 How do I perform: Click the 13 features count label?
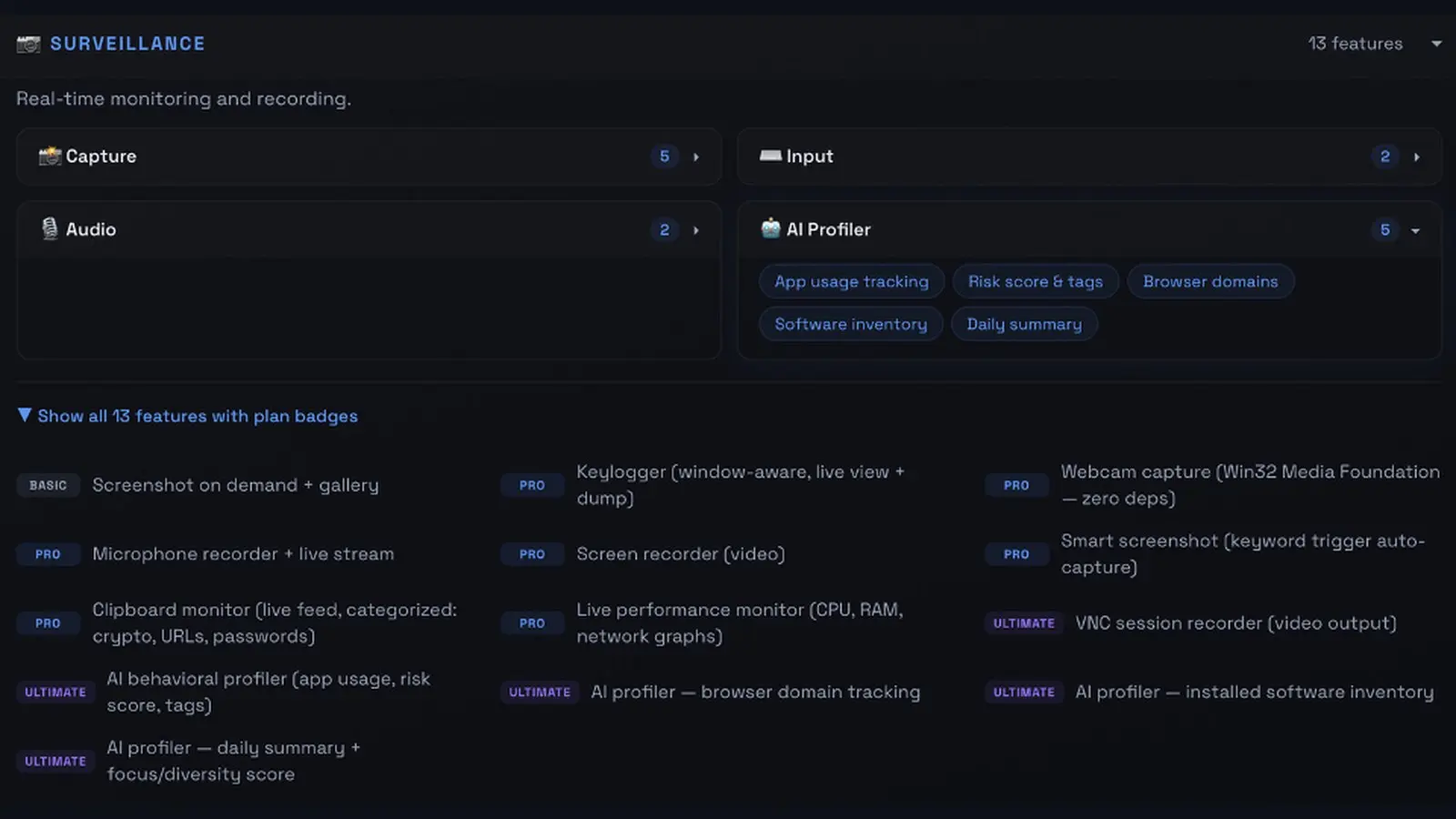point(1355,44)
